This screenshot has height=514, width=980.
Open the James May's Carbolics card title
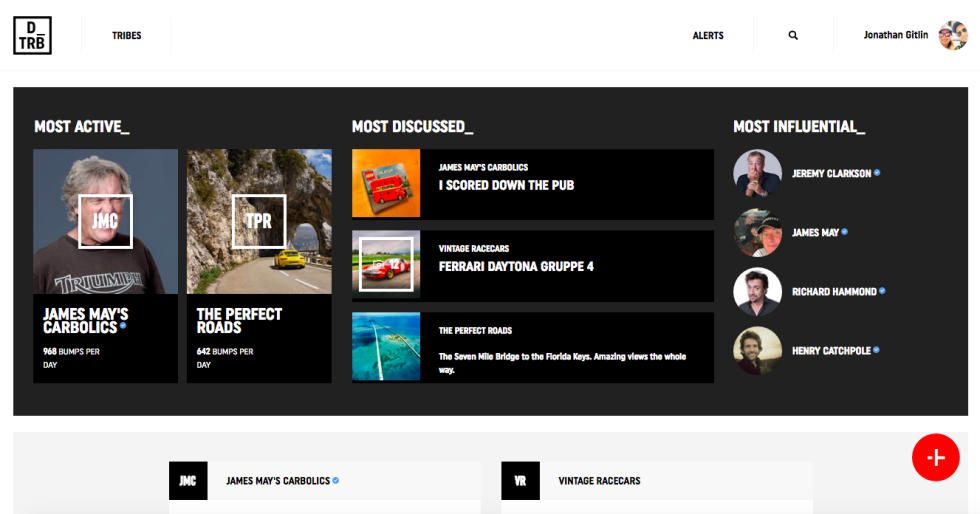click(x=85, y=321)
